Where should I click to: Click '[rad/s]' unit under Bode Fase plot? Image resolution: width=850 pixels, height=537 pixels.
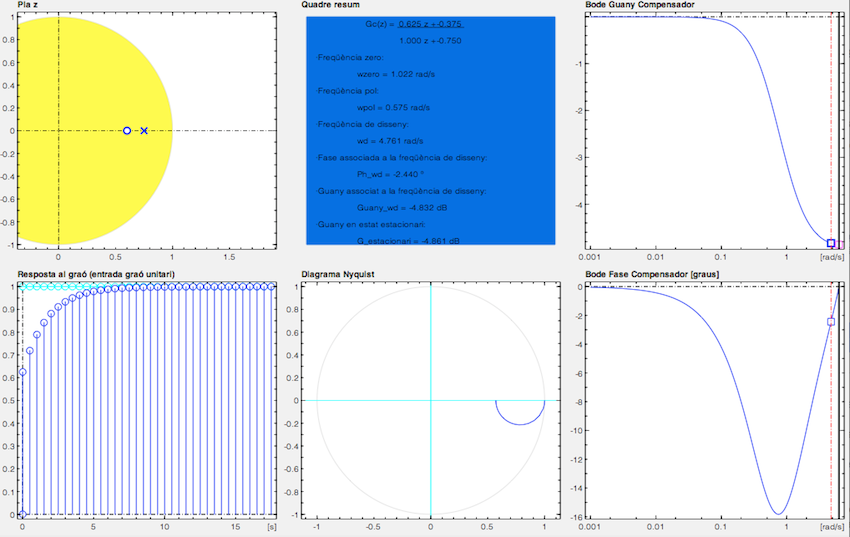coord(832,527)
